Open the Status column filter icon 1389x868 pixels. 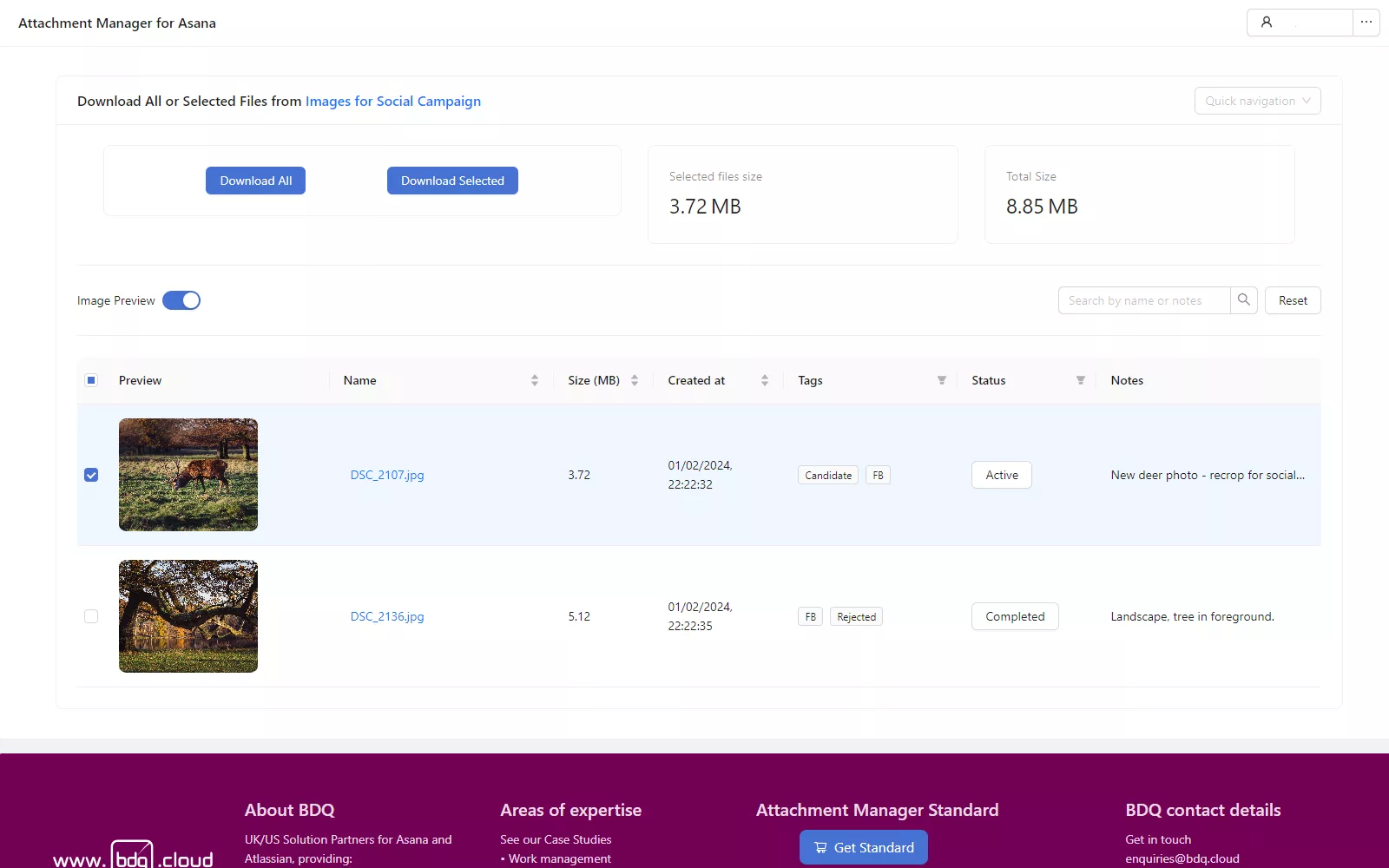pos(1080,380)
